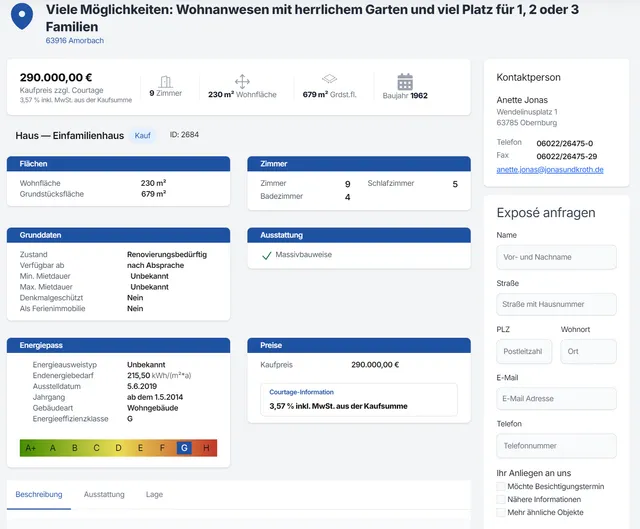
Task: Click the Telefonnummer input field
Action: click(x=556, y=446)
